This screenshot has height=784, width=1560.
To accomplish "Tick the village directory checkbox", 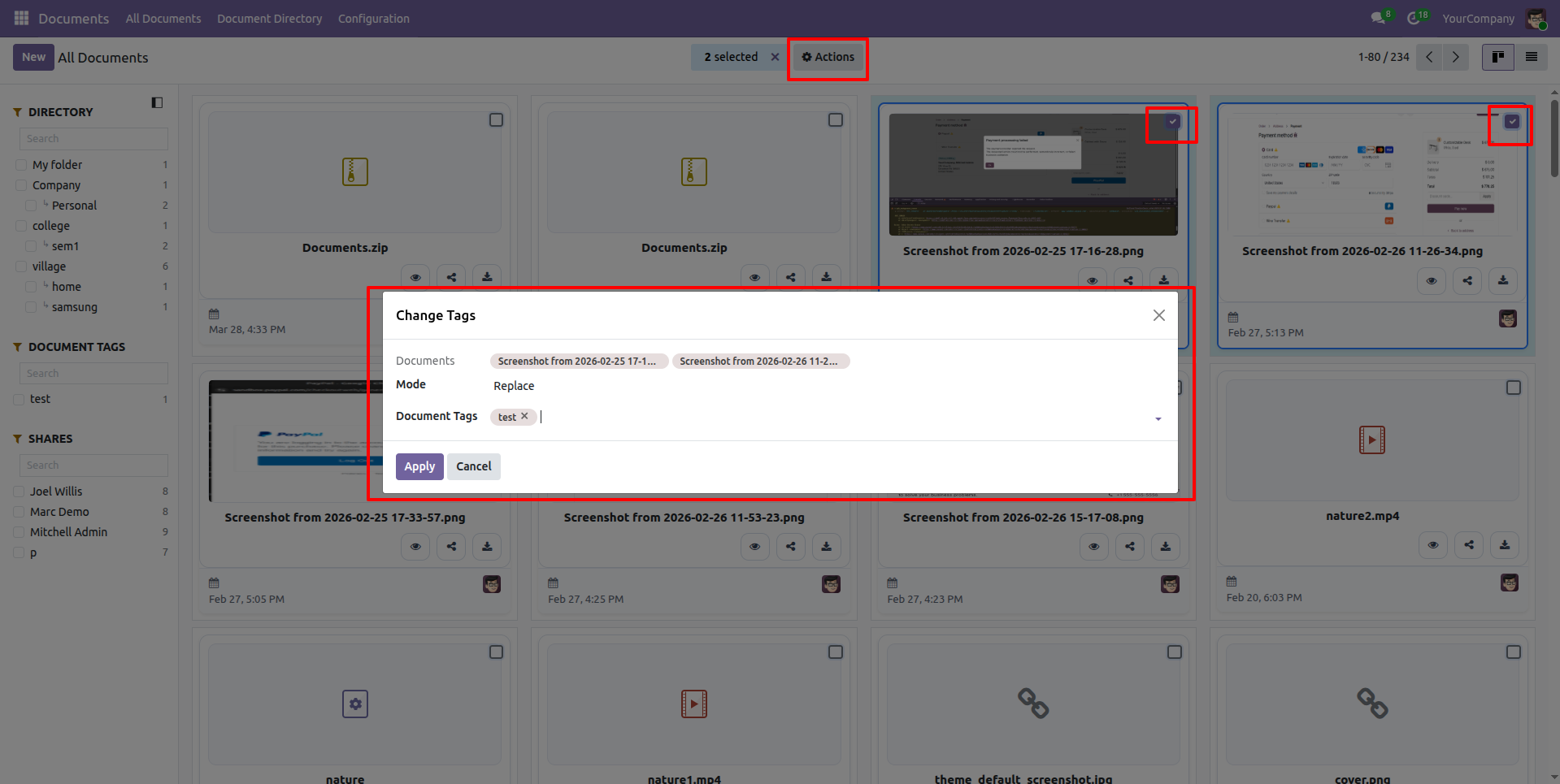I will (x=21, y=266).
